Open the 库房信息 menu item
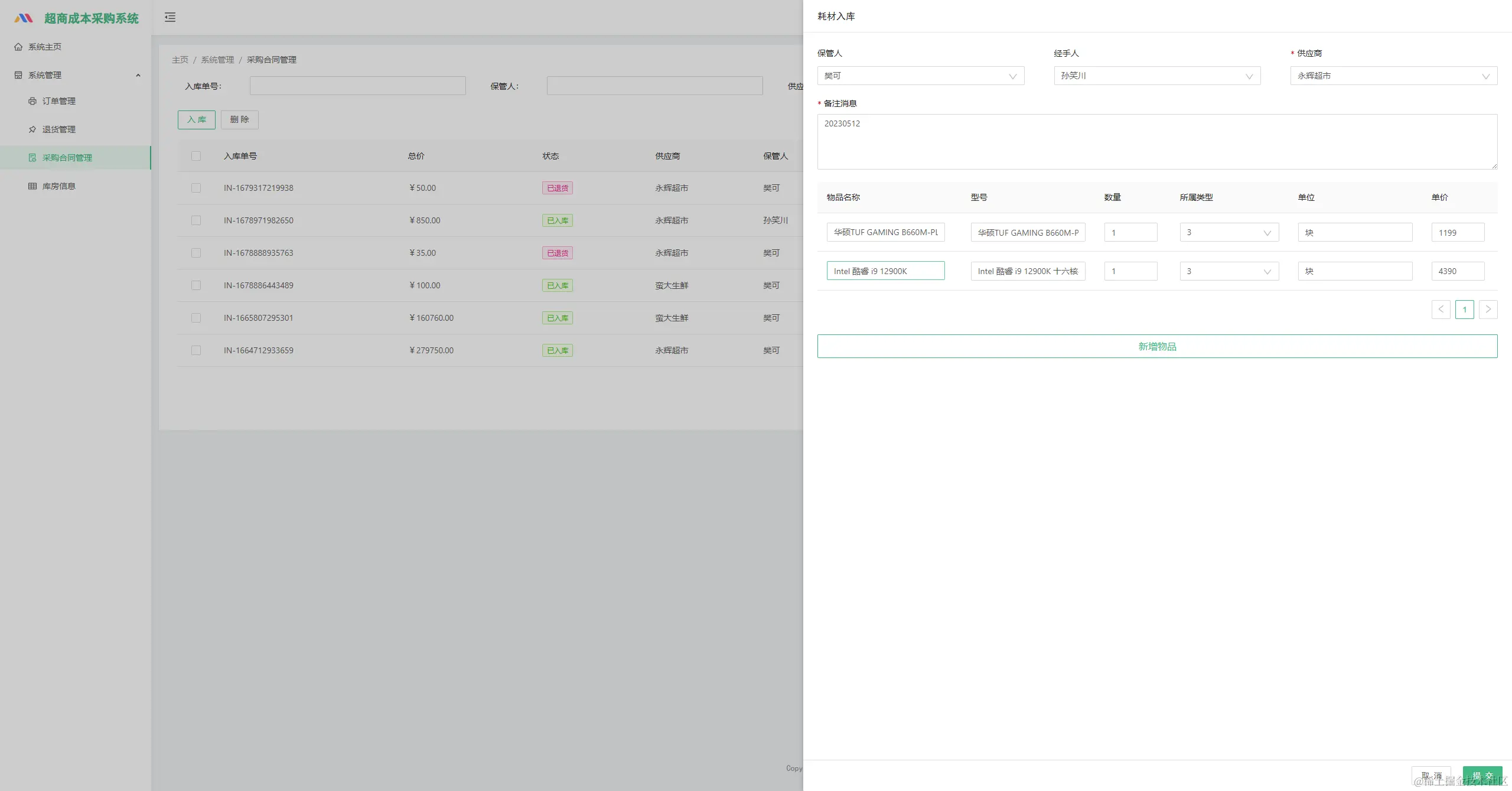1512x791 pixels. coord(58,186)
